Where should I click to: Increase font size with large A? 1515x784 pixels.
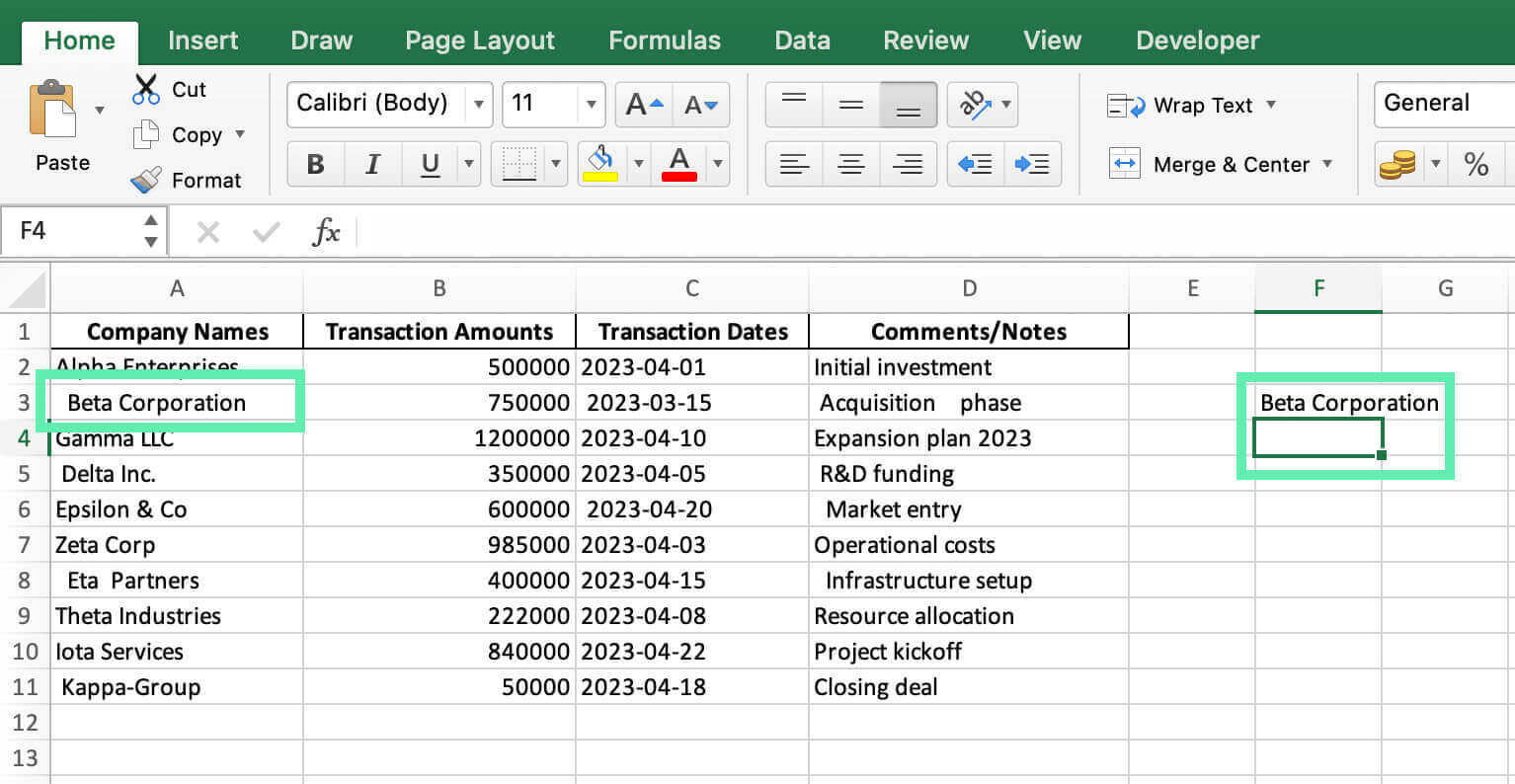coord(644,105)
